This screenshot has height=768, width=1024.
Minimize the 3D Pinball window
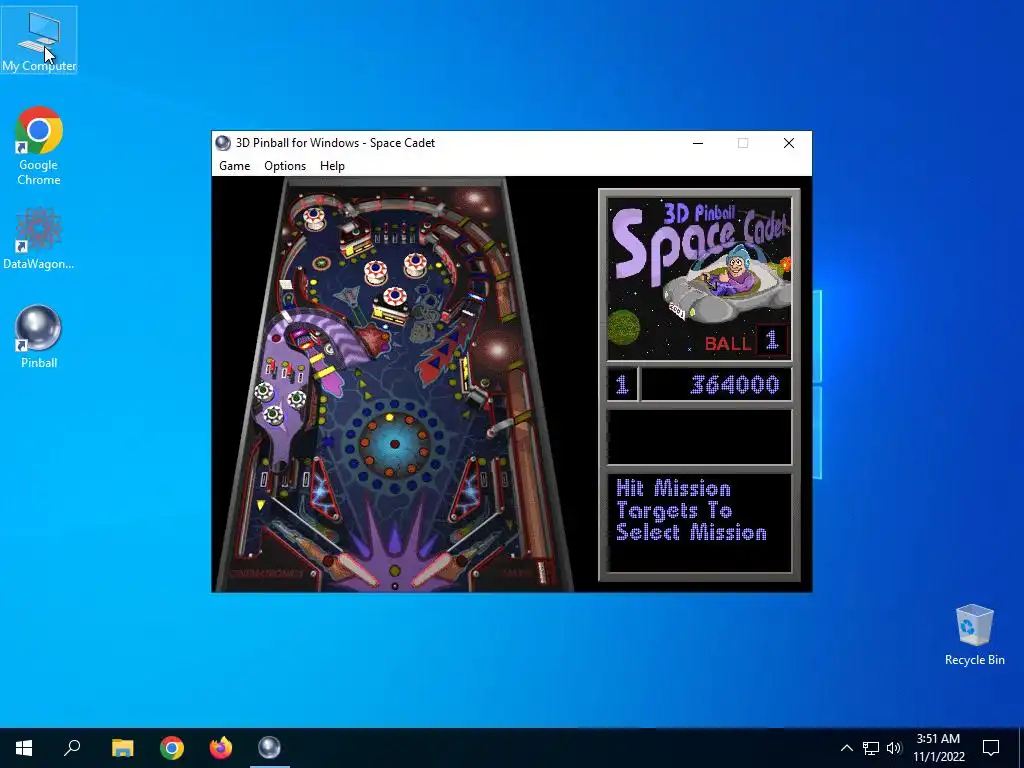pos(698,143)
